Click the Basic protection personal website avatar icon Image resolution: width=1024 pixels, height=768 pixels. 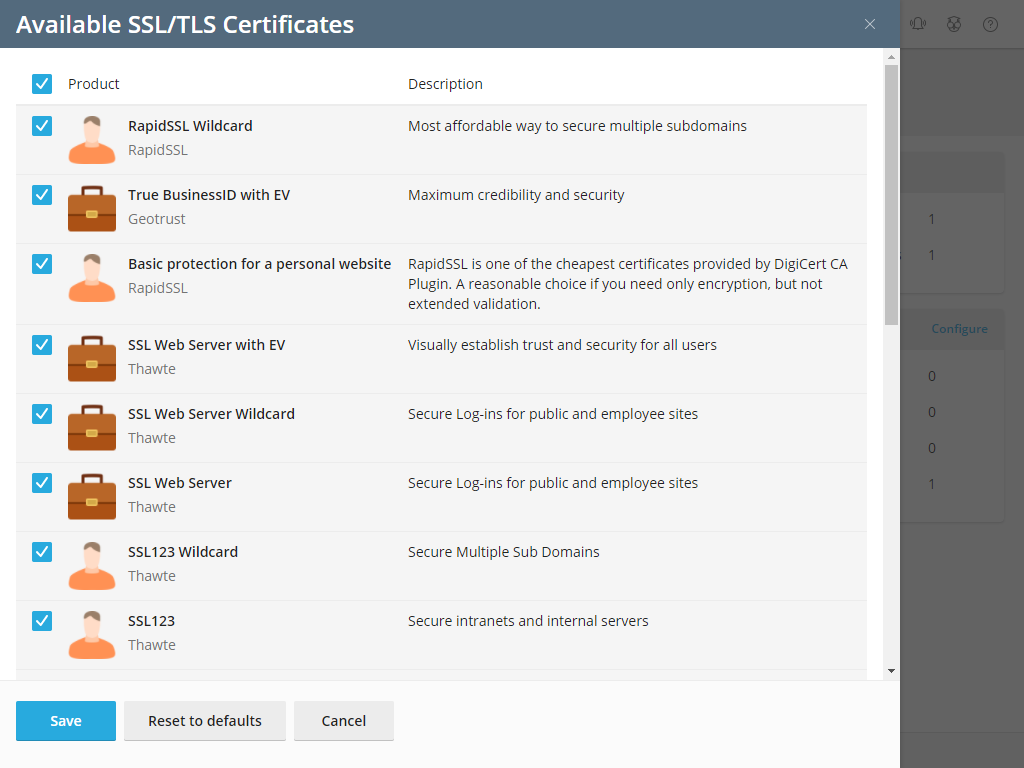tap(92, 278)
